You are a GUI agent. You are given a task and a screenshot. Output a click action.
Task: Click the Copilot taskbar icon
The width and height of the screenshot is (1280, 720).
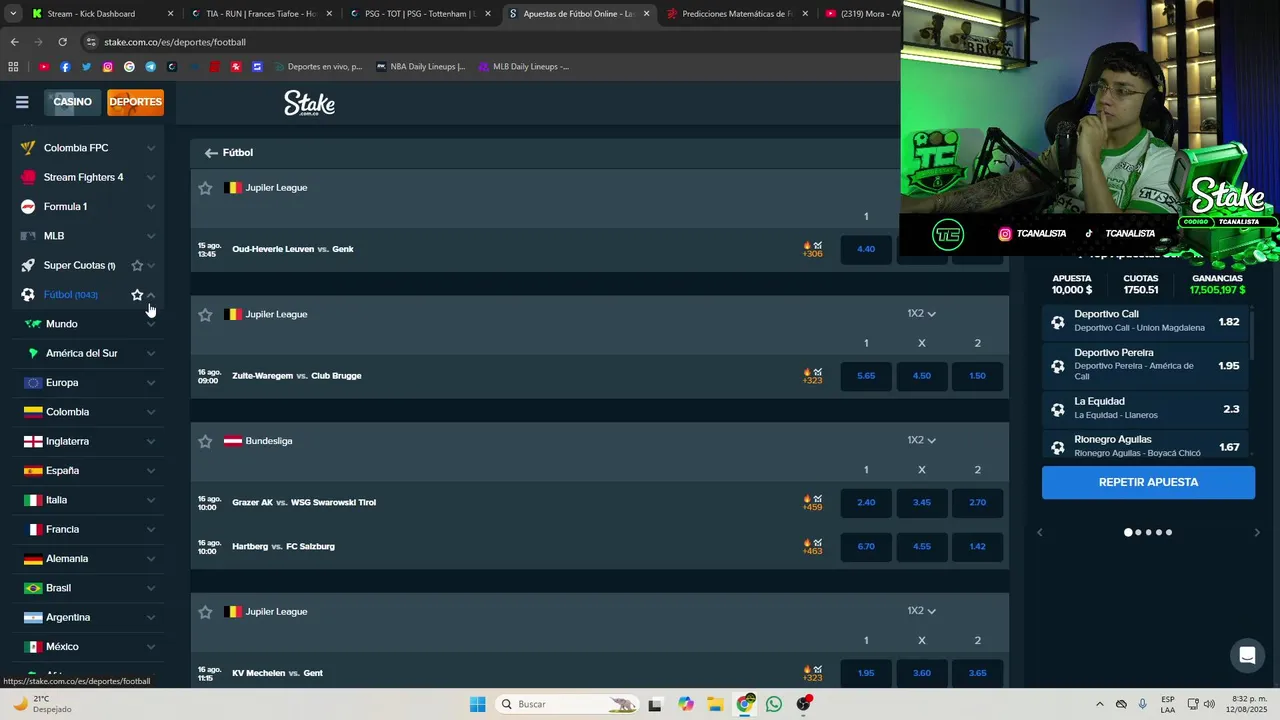click(685, 704)
